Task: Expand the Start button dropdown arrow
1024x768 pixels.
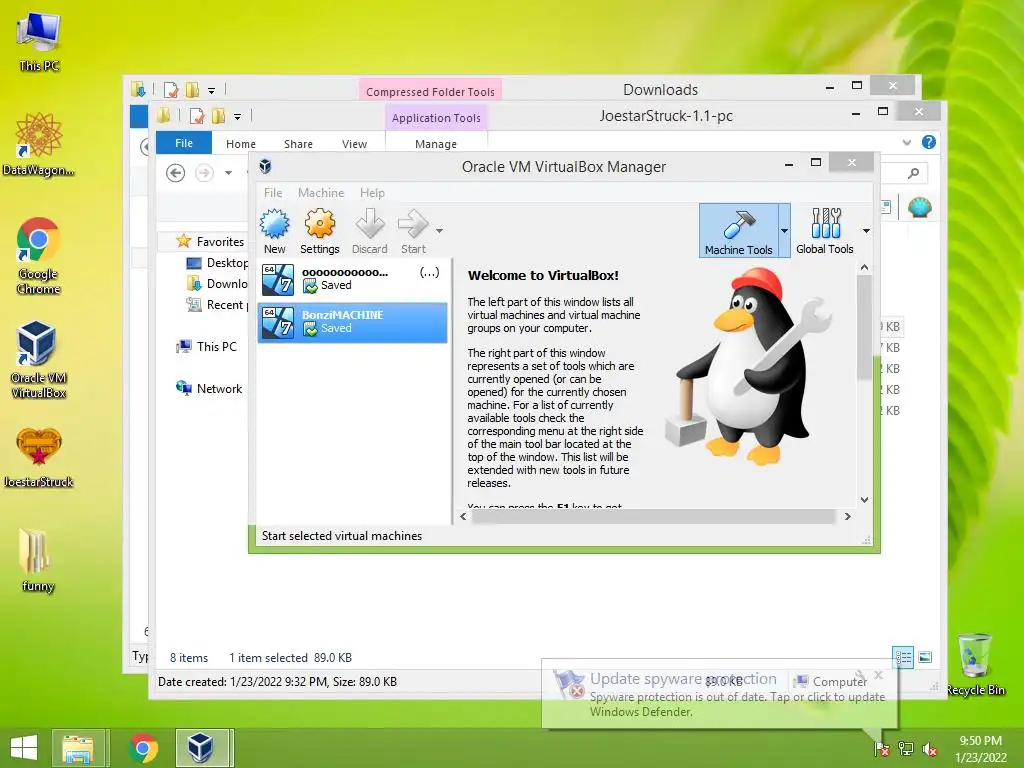Action: [440, 231]
